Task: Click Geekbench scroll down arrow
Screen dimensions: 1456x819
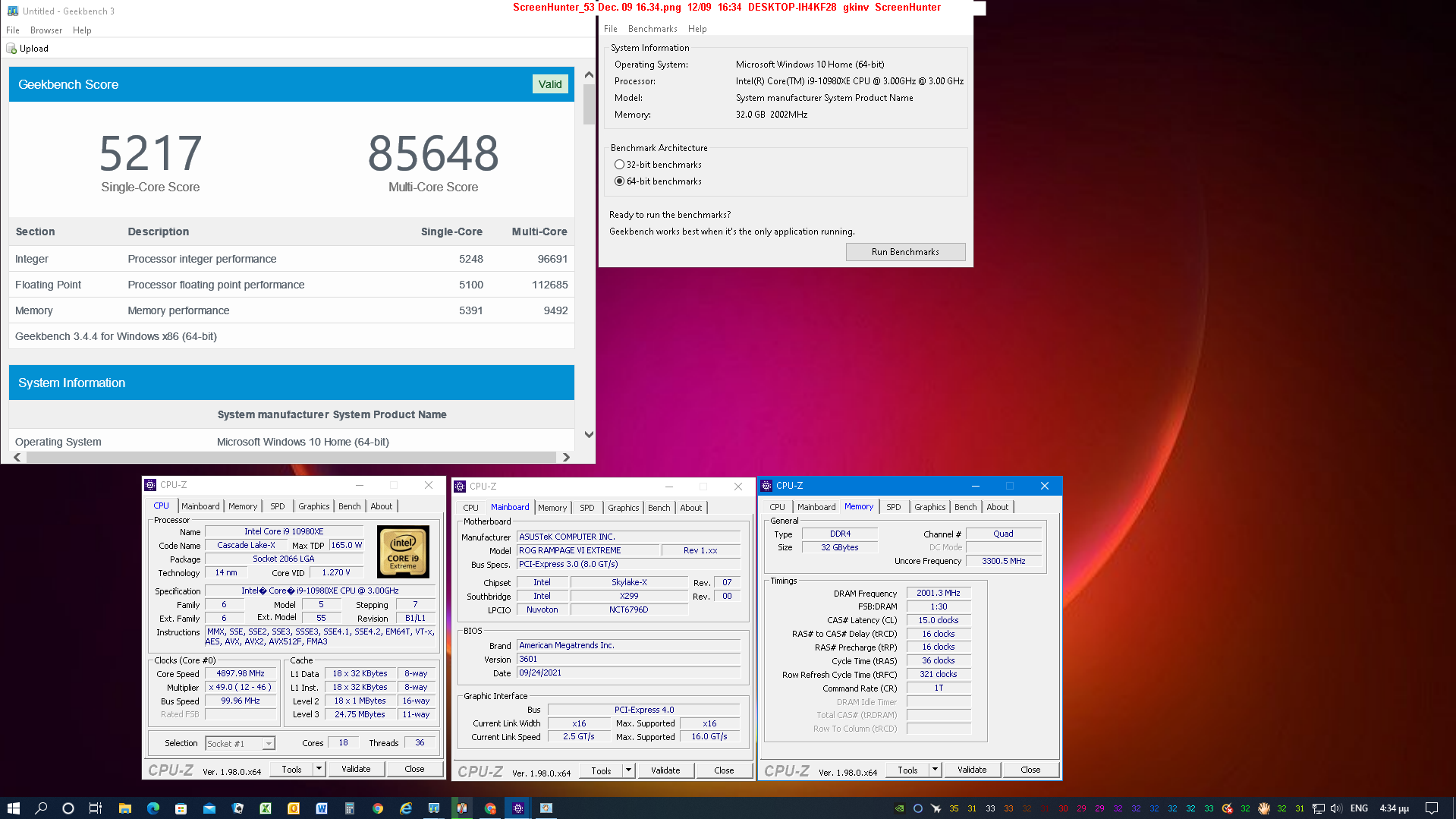Action: (x=589, y=434)
